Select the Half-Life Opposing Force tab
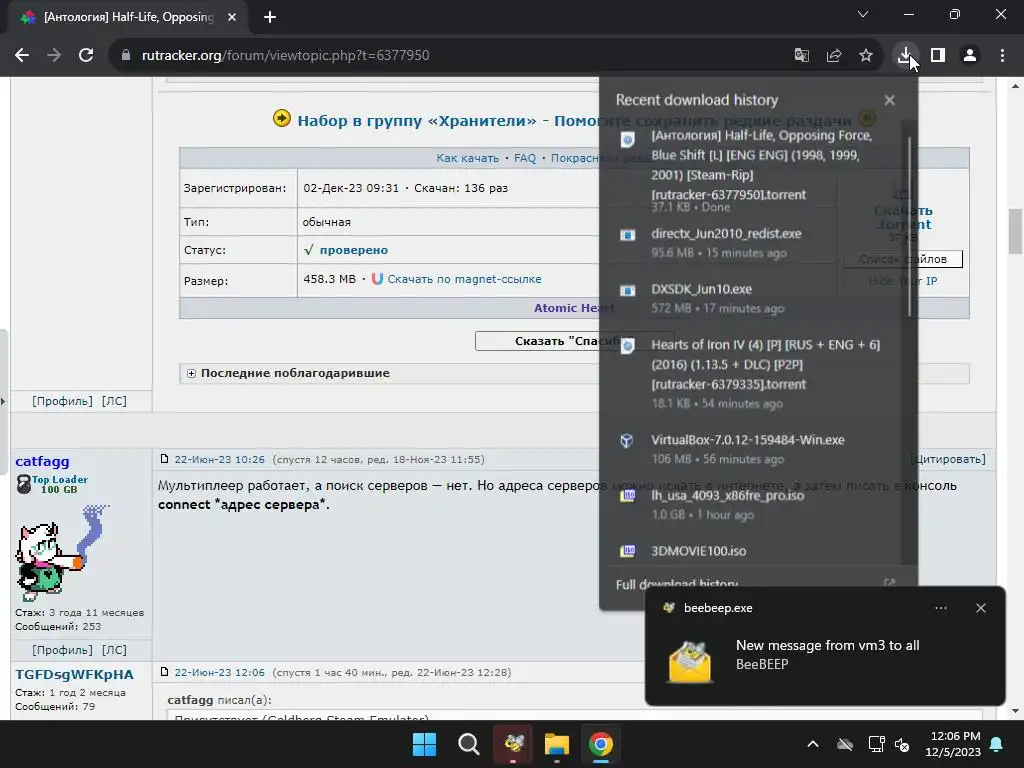 point(129,17)
